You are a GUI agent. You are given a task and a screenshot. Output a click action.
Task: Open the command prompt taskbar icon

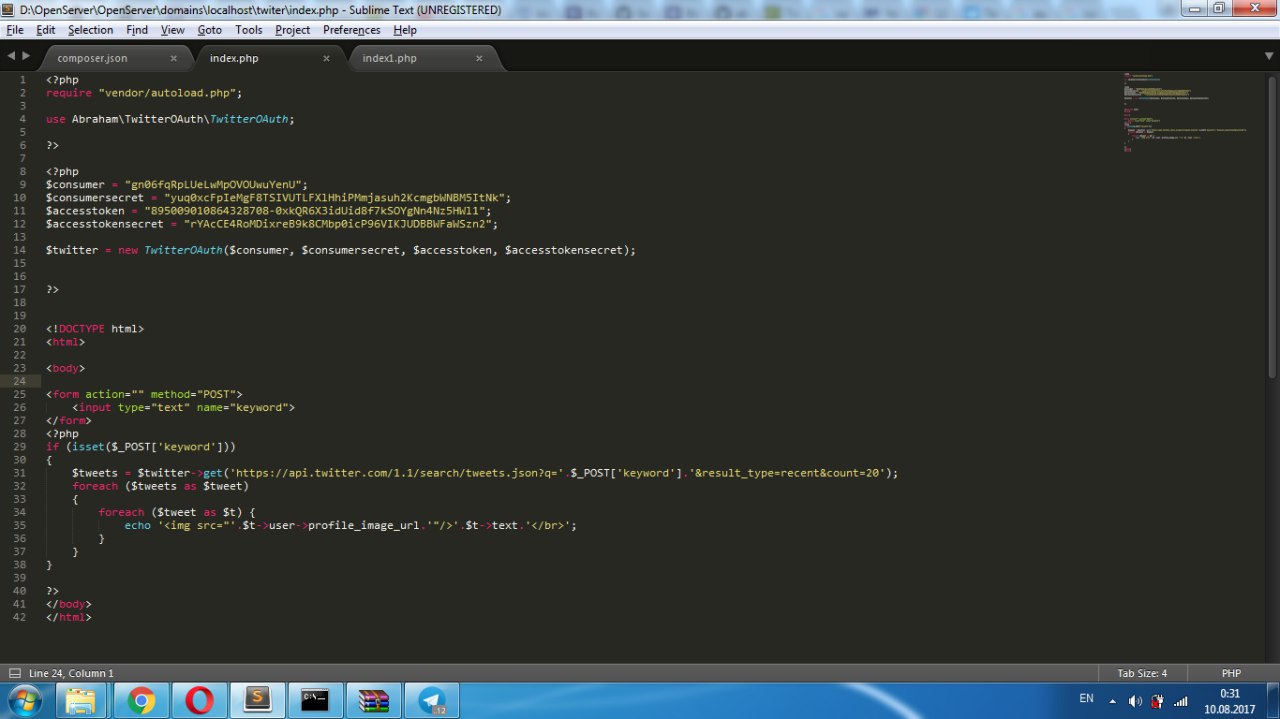[x=315, y=701]
